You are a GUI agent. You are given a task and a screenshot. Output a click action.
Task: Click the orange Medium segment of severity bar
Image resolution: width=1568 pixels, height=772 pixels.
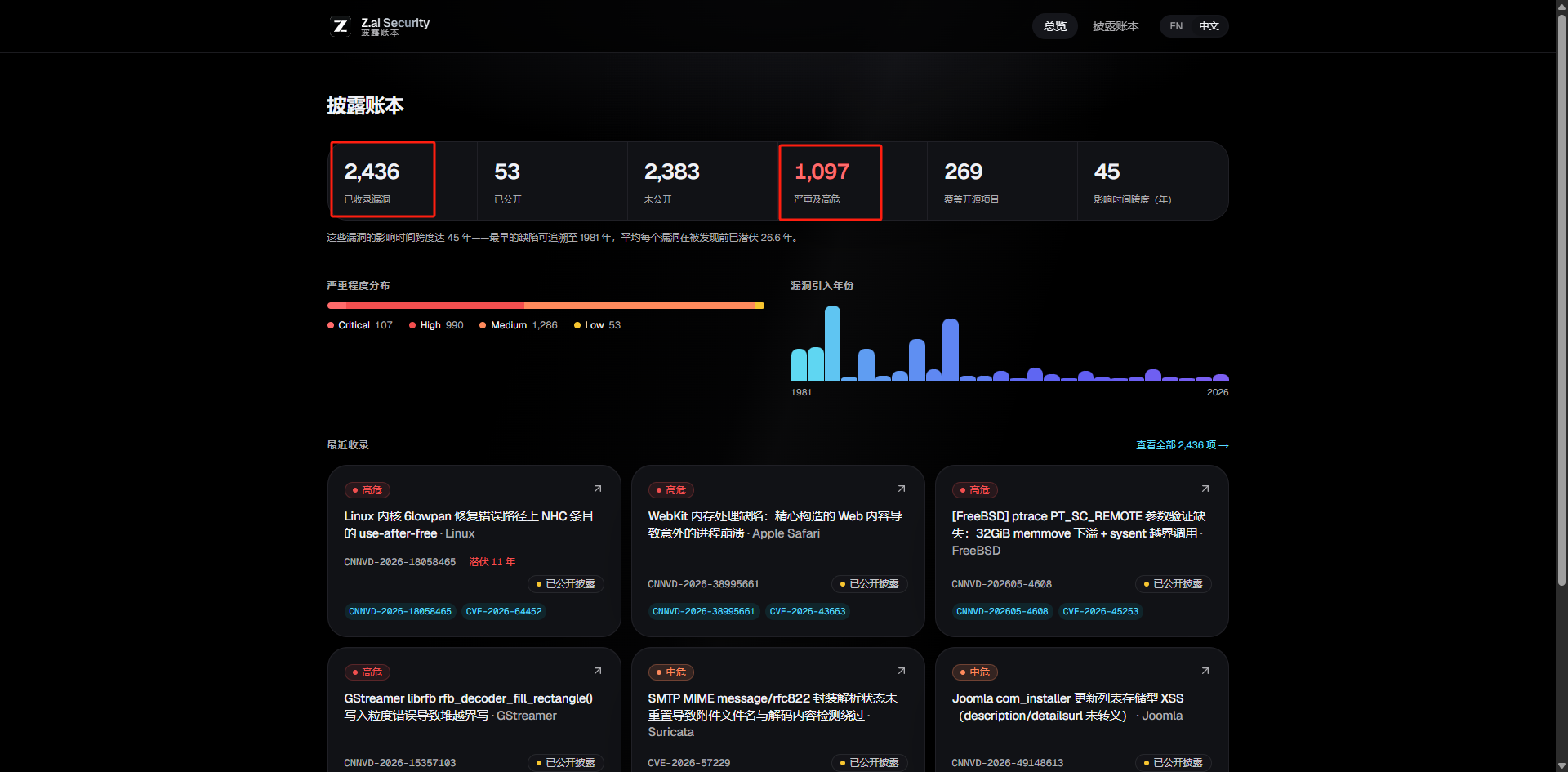click(639, 306)
